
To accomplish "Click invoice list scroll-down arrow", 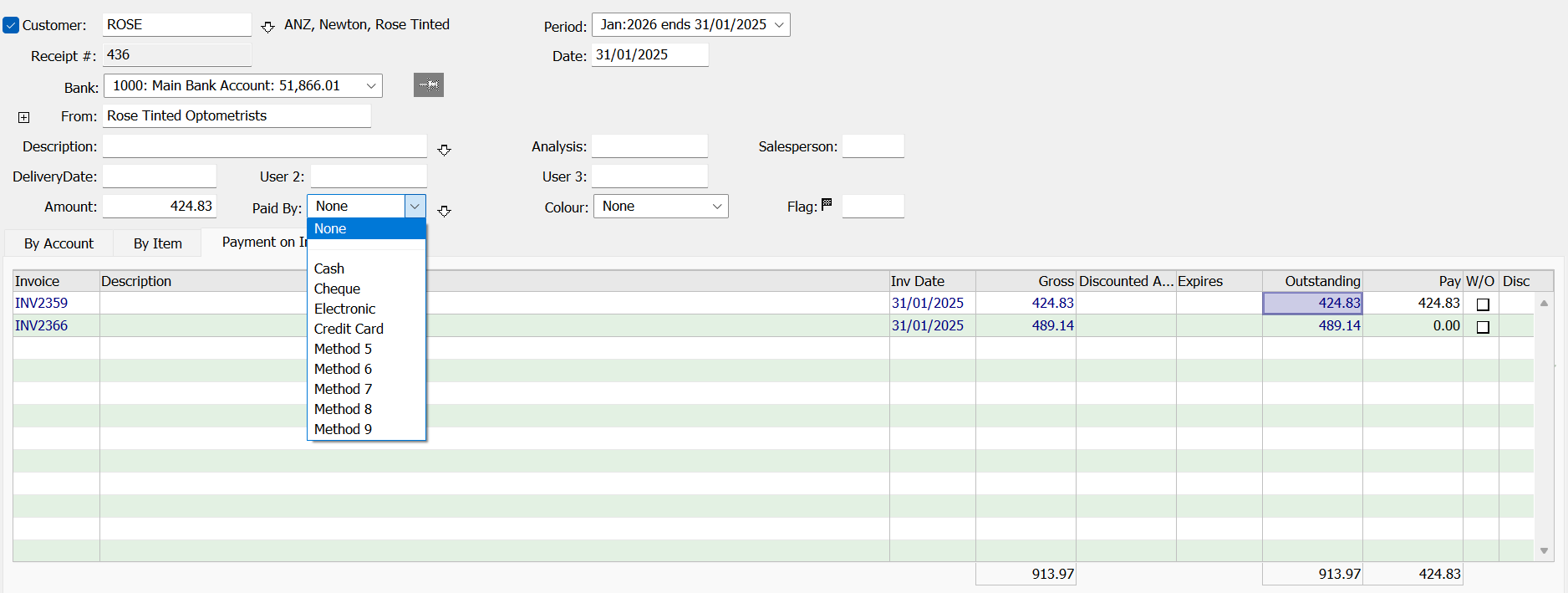I will 1544,550.
